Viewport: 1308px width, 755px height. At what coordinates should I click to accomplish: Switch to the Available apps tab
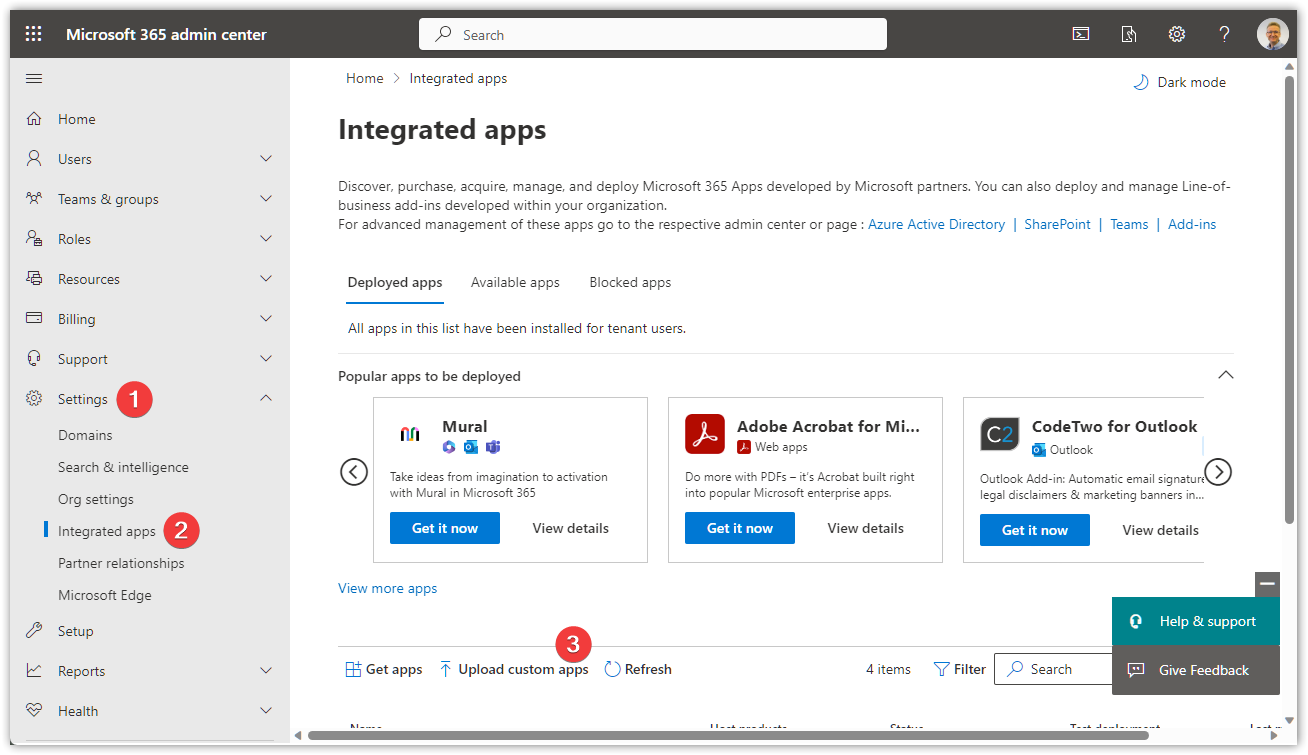[515, 282]
